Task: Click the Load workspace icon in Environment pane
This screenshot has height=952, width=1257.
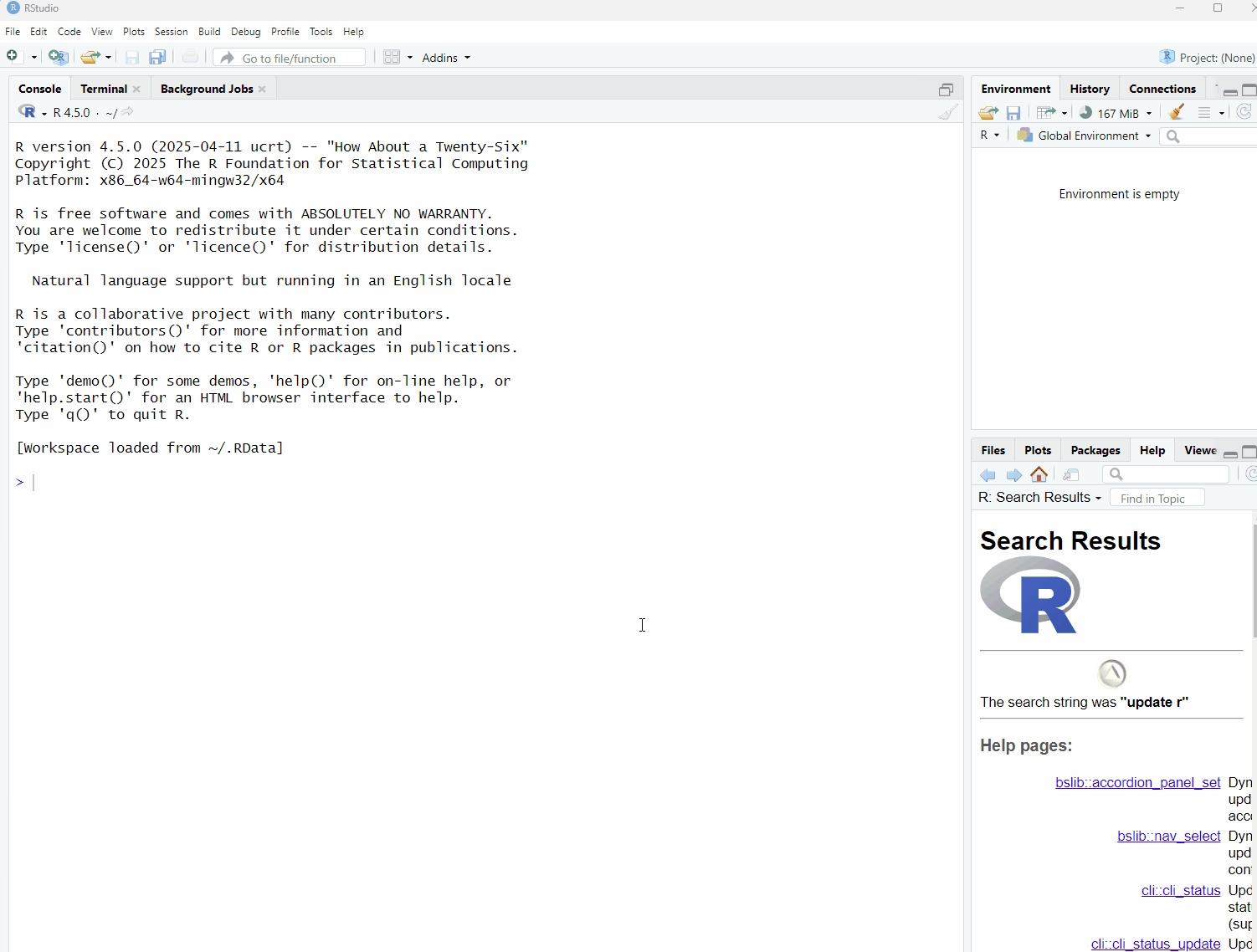Action: tap(988, 113)
